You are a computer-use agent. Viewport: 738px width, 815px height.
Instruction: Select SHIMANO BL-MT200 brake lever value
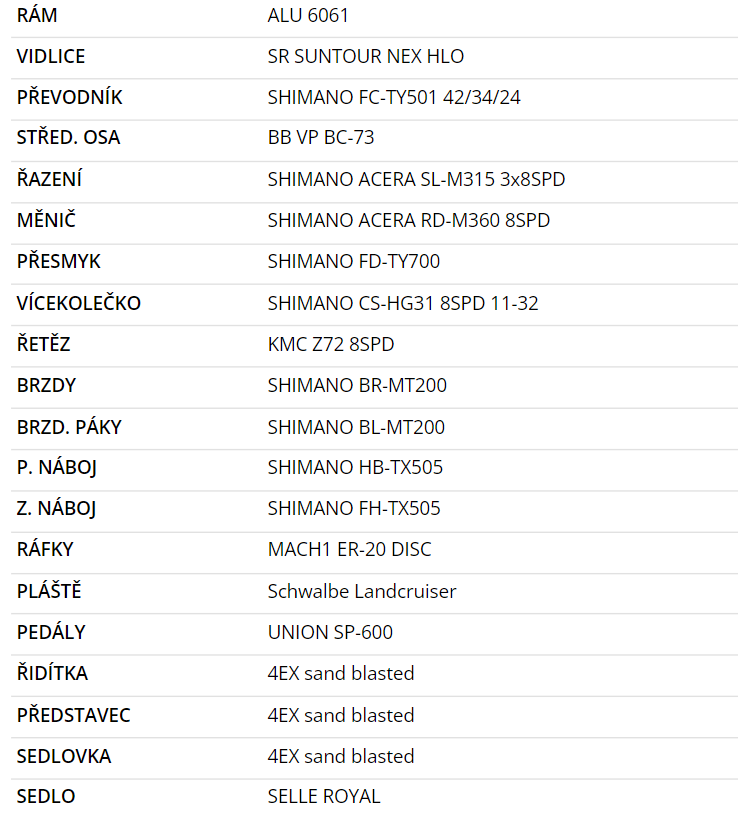point(356,427)
